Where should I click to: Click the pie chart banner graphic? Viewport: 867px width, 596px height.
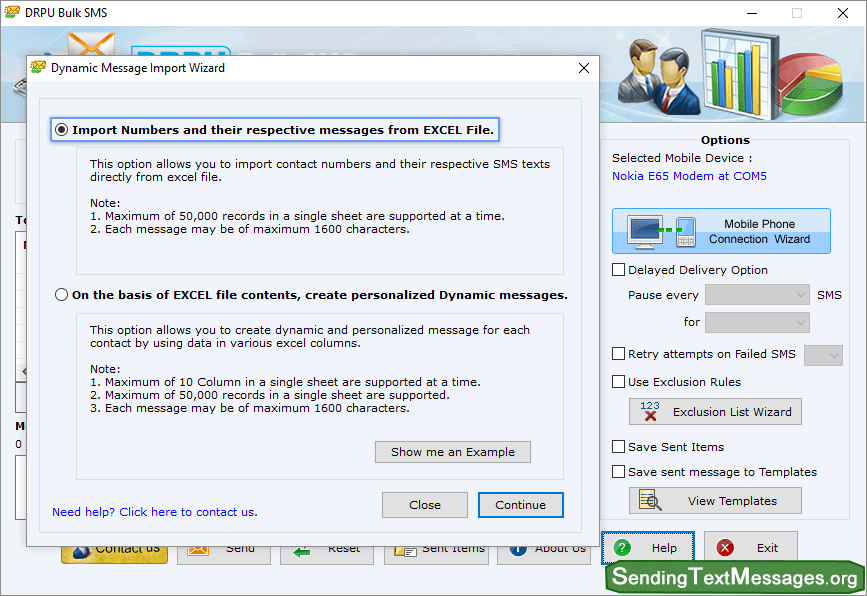811,83
